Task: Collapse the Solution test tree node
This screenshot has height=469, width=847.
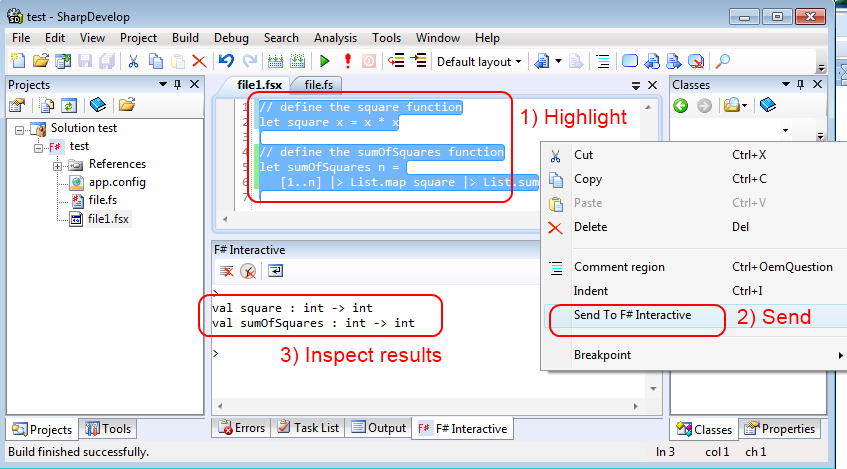Action: tap(20, 130)
